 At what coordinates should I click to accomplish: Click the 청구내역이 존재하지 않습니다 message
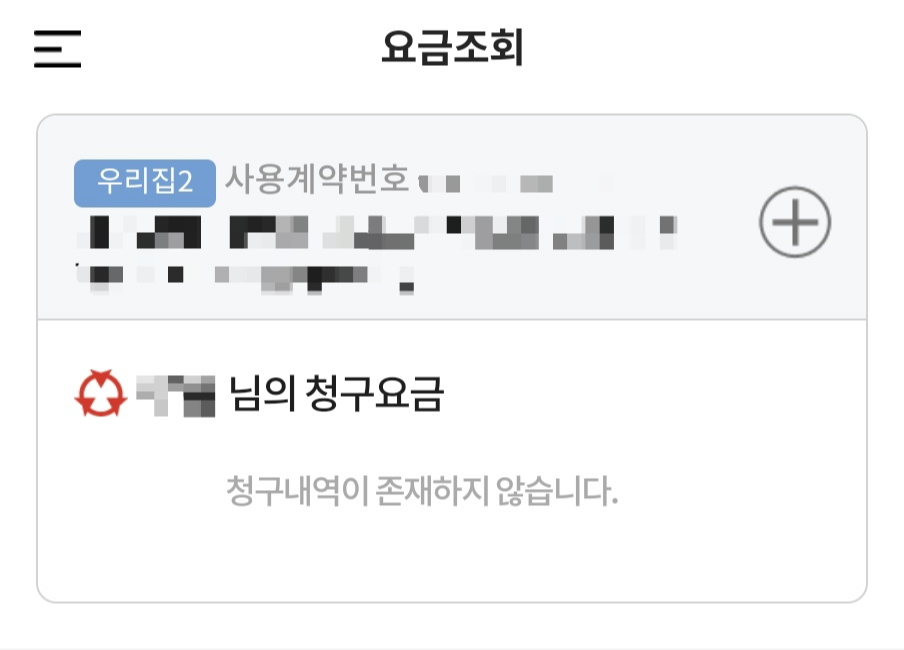point(422,491)
